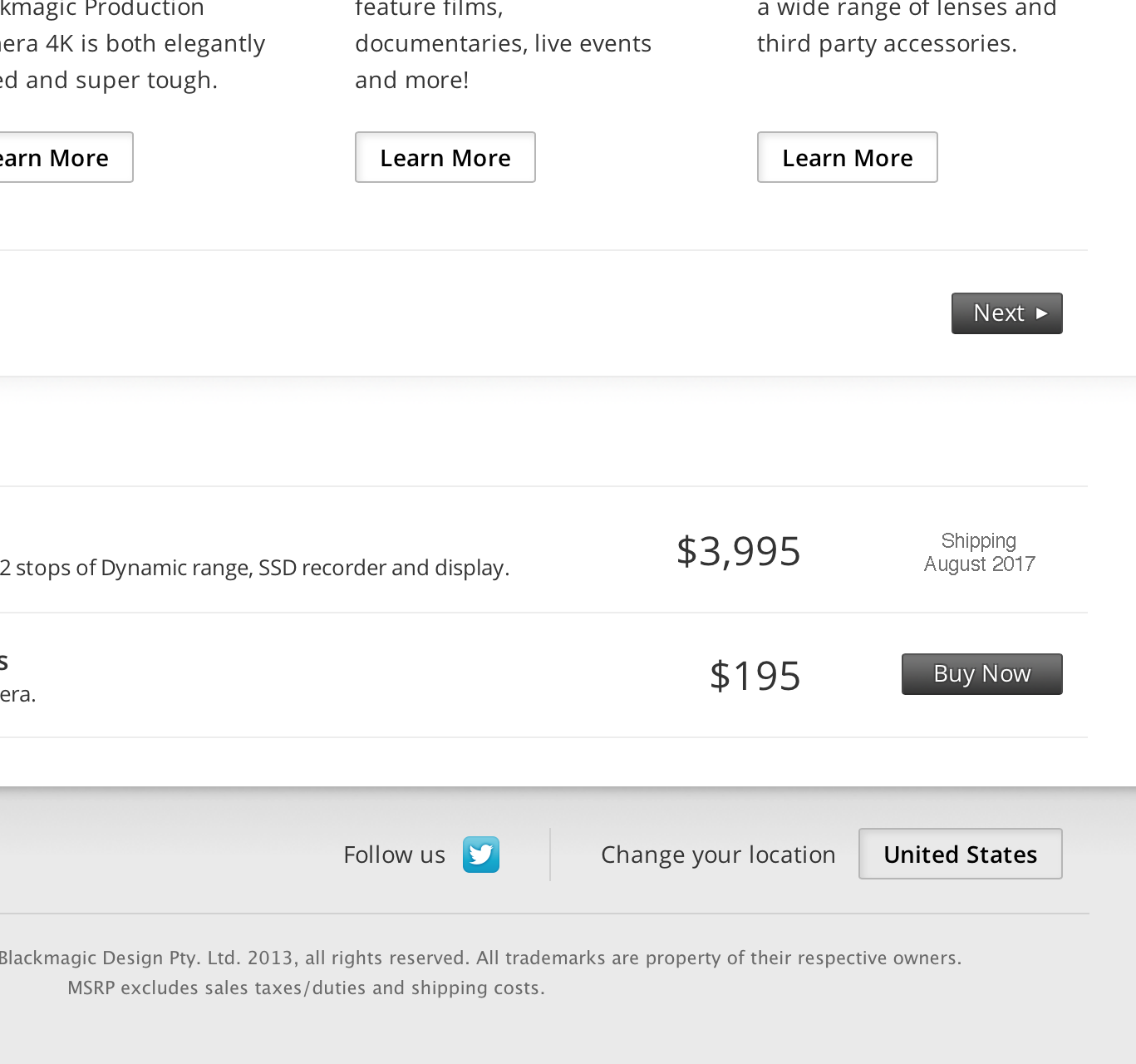Click the 'documentaries, live events' paragraph text

[503, 43]
